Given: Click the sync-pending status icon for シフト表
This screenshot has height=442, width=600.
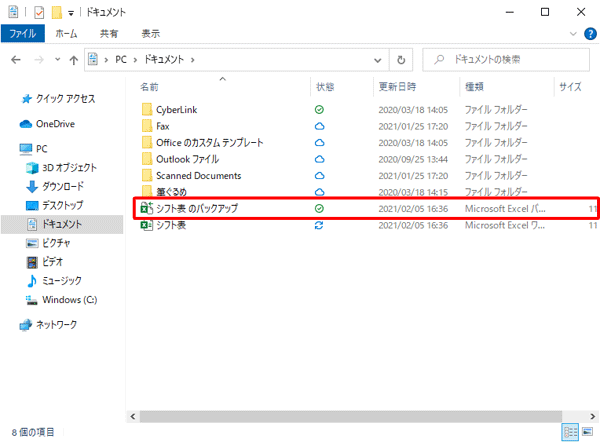Looking at the screenshot, I should [319, 225].
